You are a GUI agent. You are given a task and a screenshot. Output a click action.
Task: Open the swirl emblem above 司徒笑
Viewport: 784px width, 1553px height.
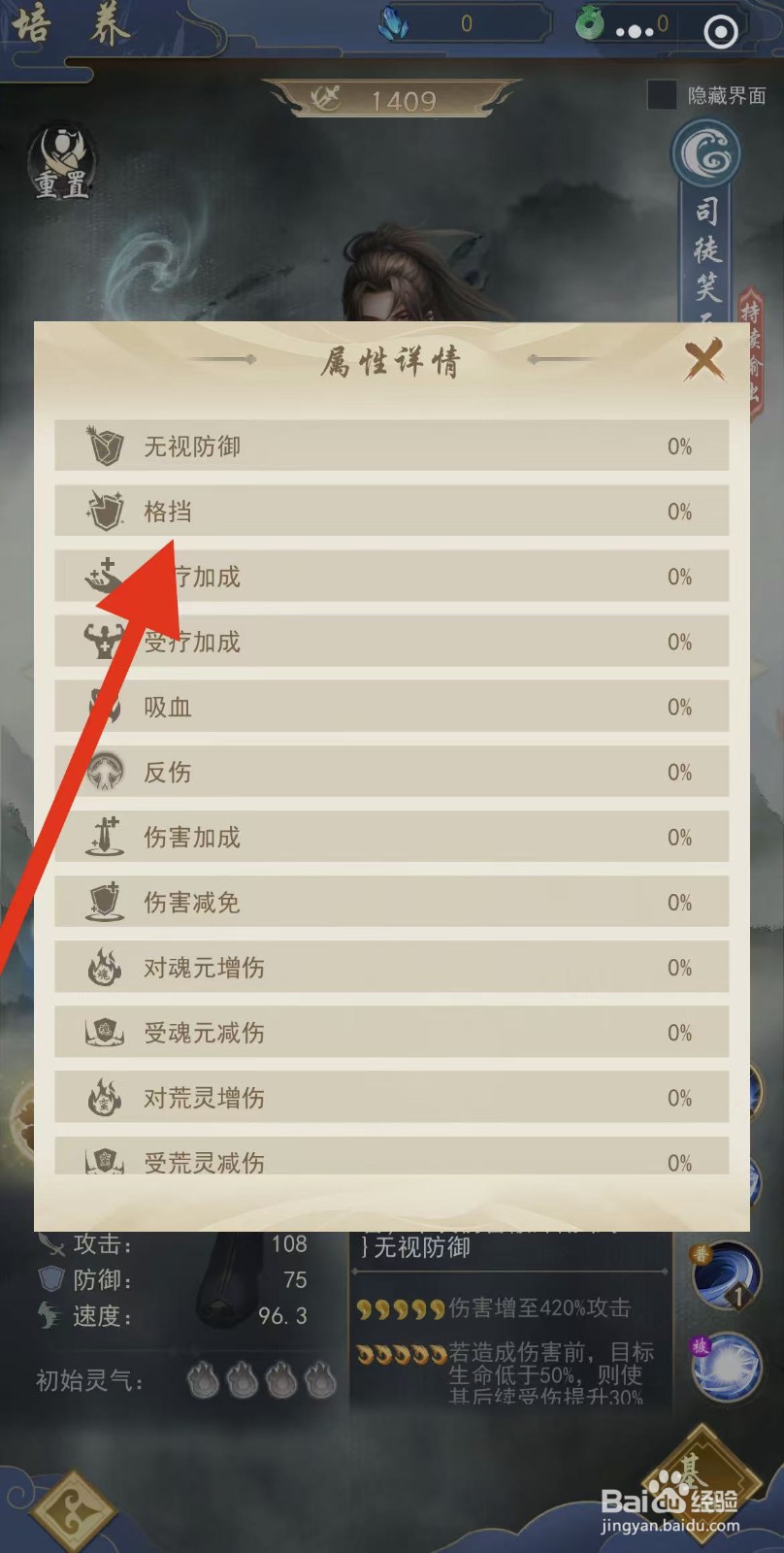(706, 153)
